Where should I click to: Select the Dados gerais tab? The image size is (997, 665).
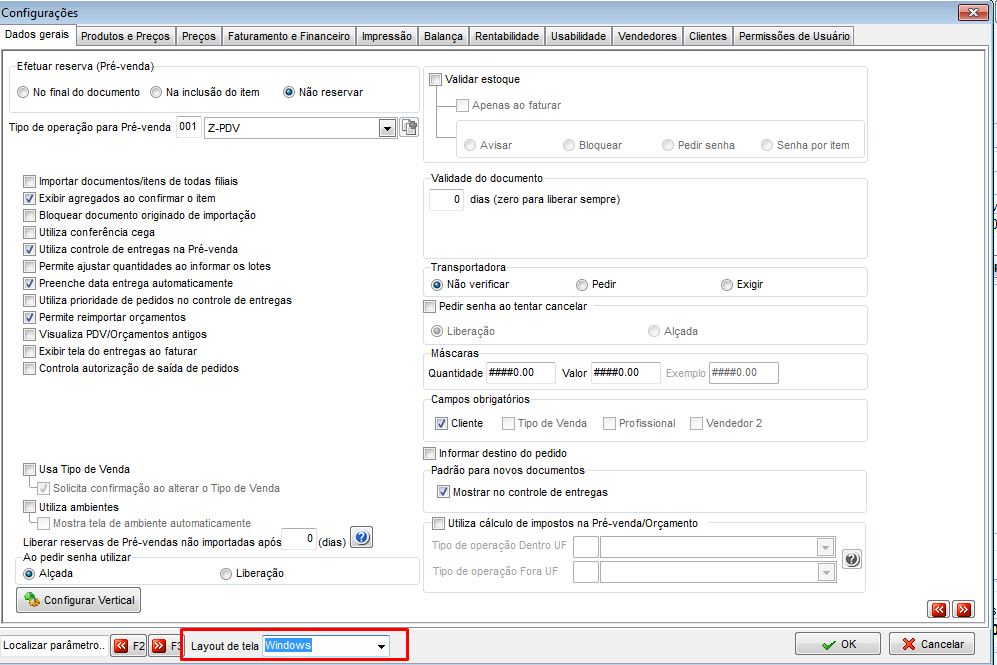point(37,34)
